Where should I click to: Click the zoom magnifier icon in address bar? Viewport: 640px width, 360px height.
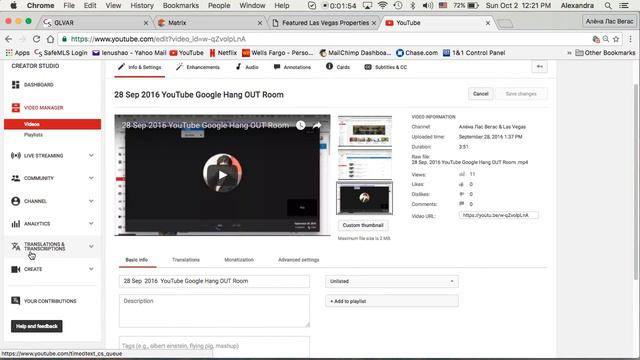[x=606, y=39]
